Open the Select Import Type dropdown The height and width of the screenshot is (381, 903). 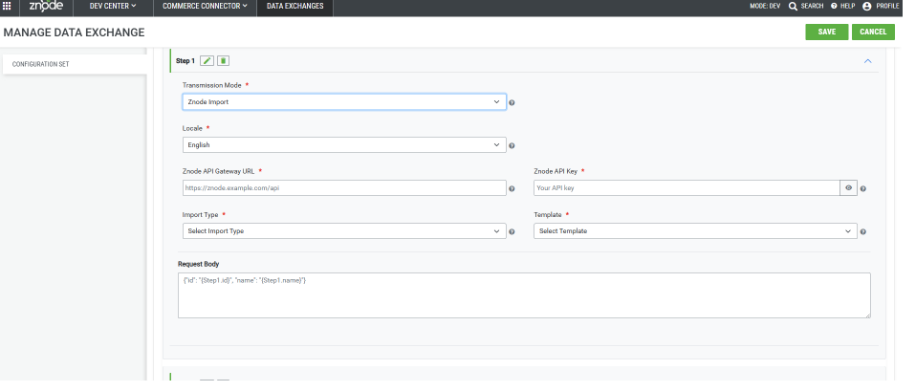point(344,231)
